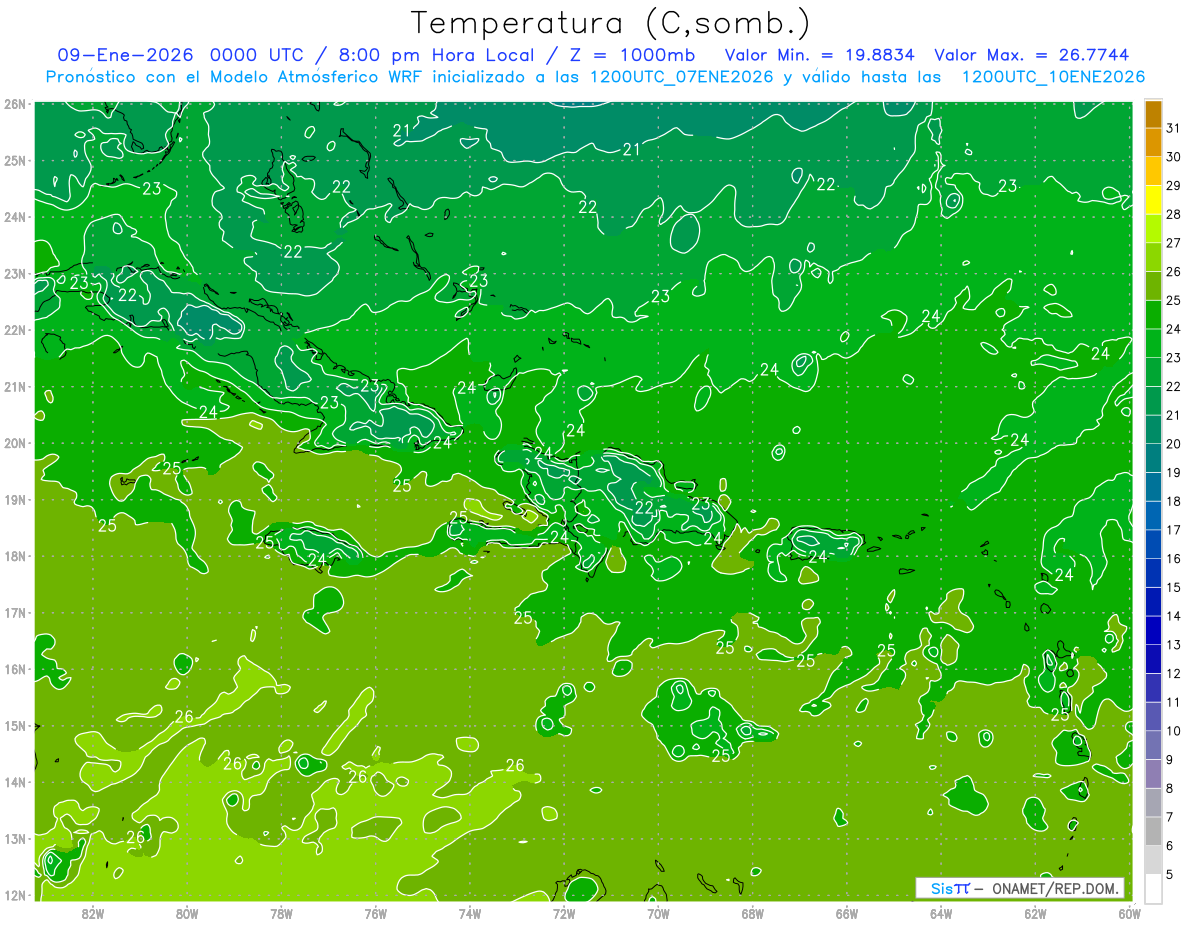Screen dimensions: 1200x927
Task: Click longitude axis label '64W'
Action: pos(941,913)
